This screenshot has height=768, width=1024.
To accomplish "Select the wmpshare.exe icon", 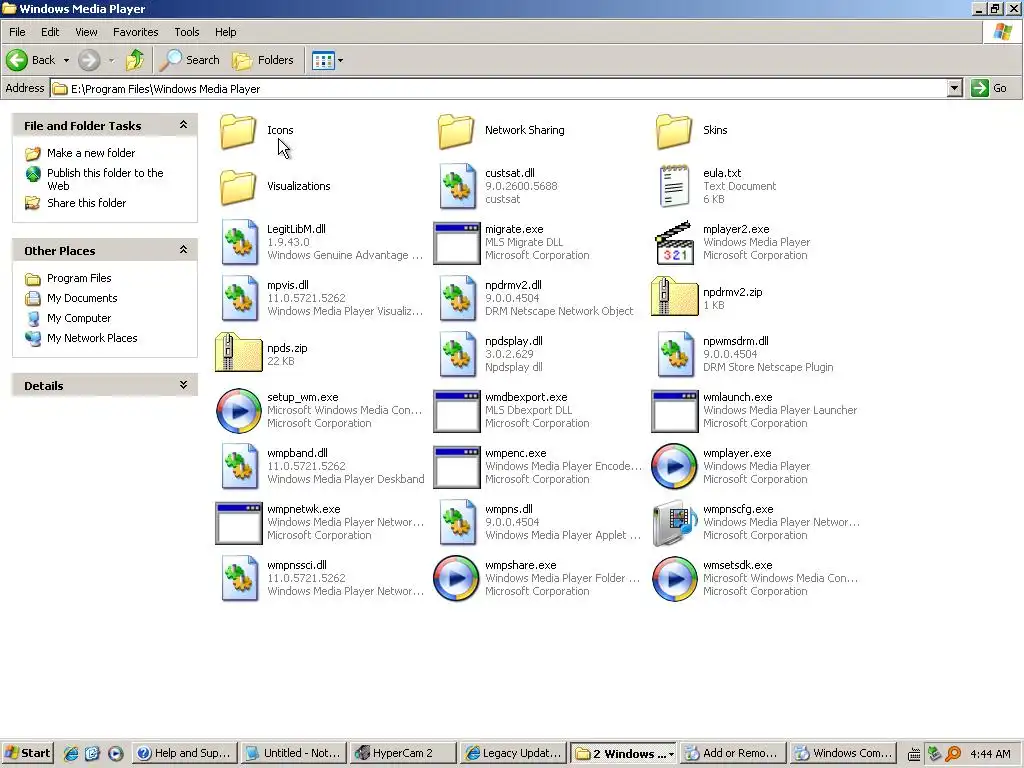I will coord(456,579).
